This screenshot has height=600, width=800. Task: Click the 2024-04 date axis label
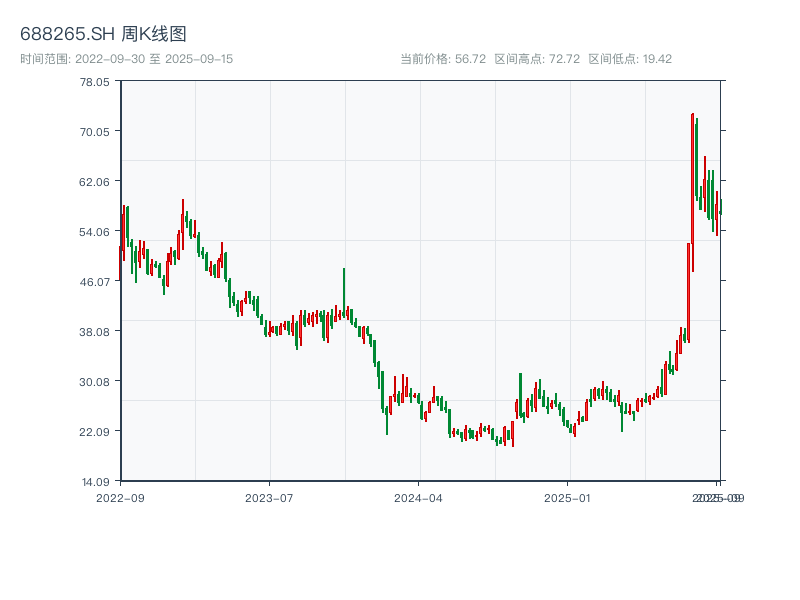(419, 497)
